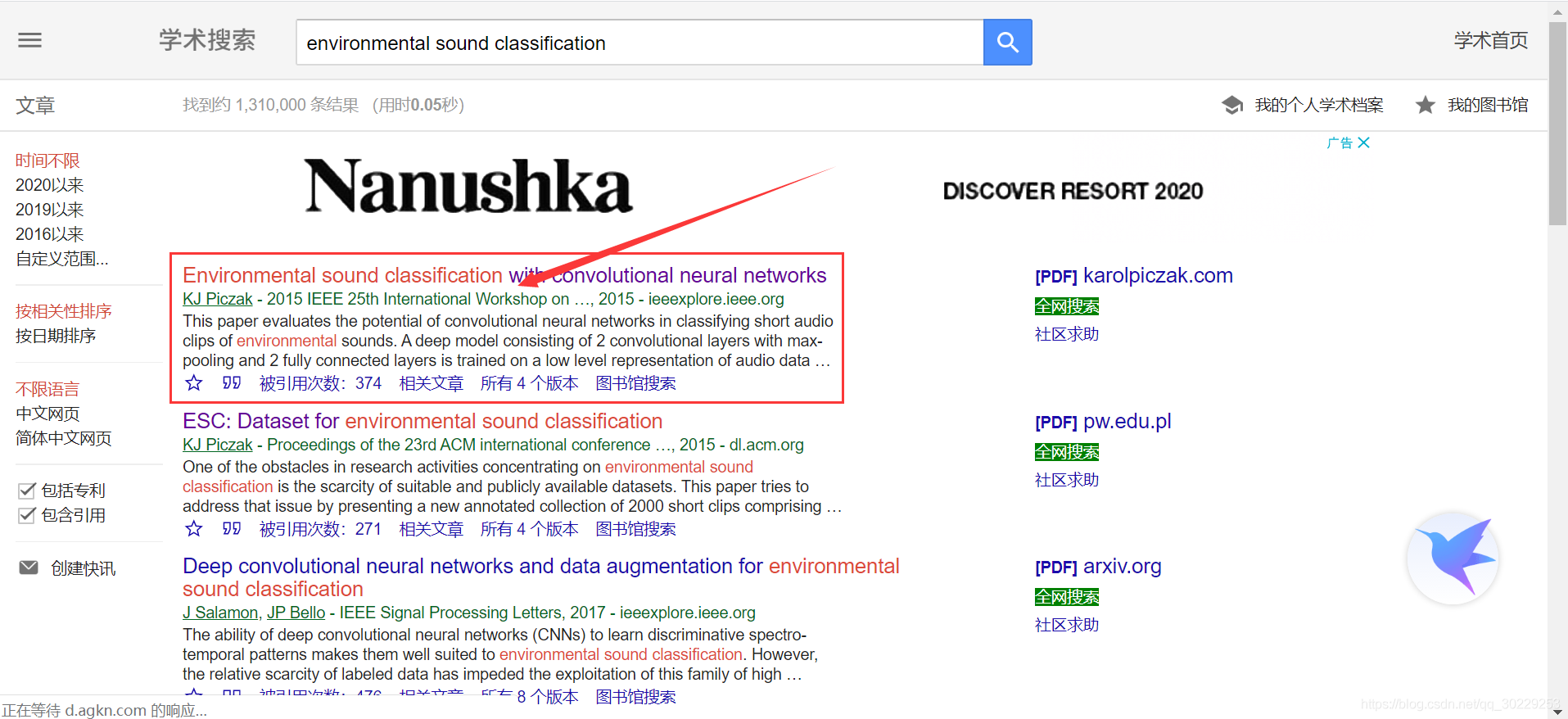Cite the ESC Dataset paper via quote icon
The height and width of the screenshot is (719, 1568).
pos(232,528)
